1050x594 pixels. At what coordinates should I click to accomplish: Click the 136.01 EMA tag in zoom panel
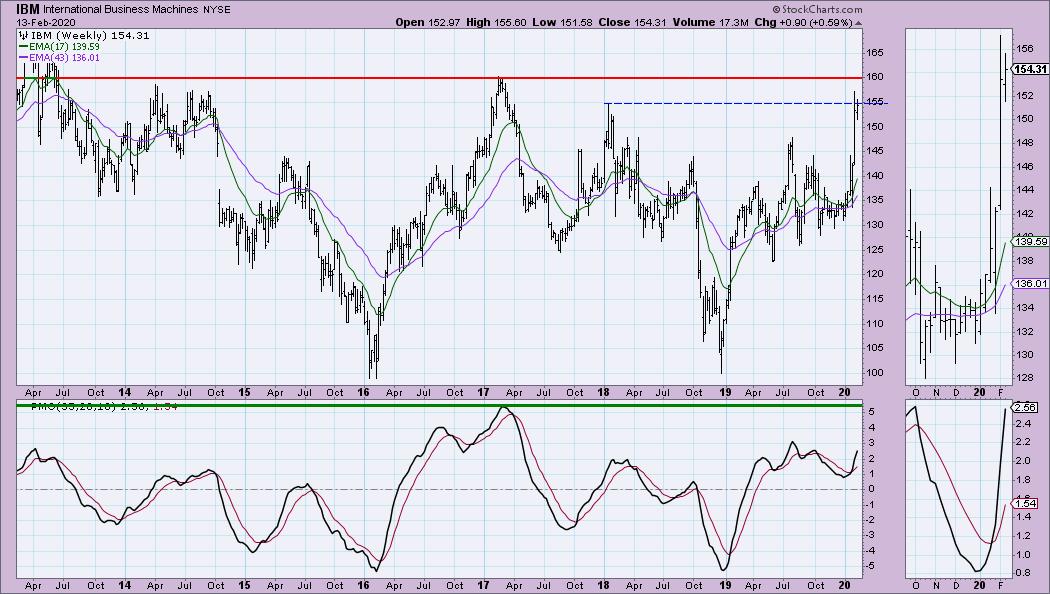click(1030, 283)
